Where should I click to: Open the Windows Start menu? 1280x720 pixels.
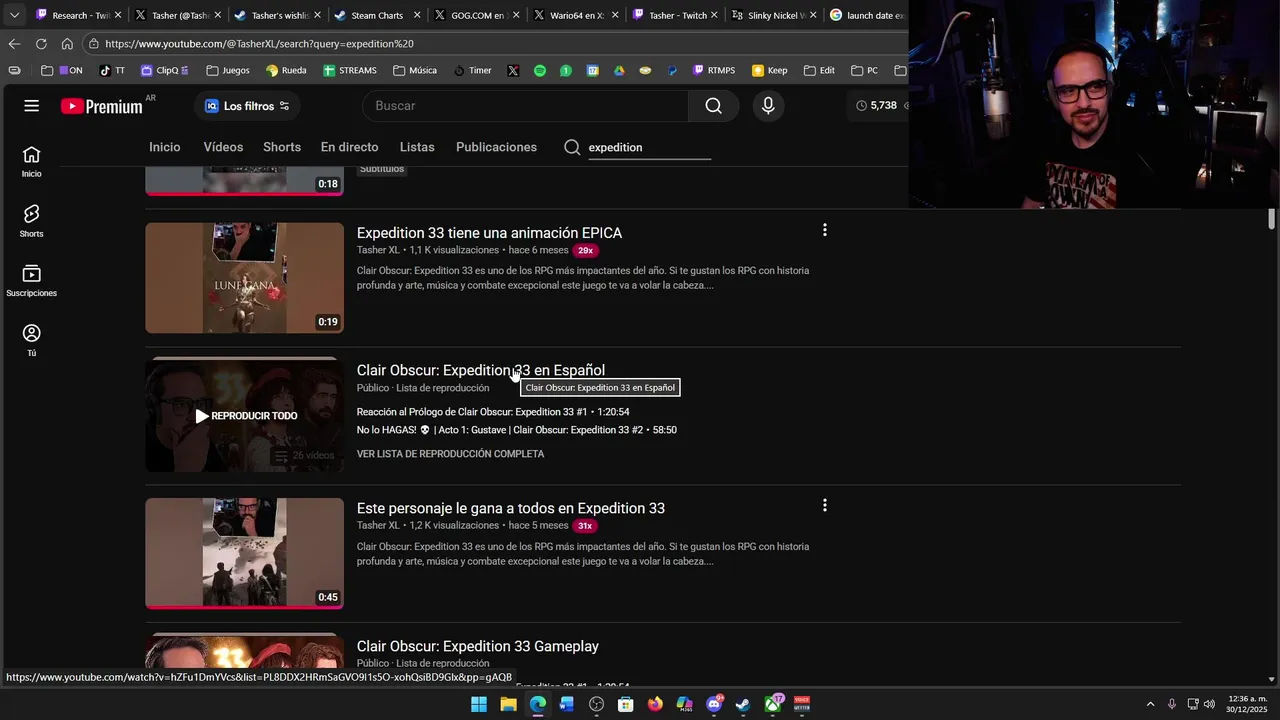[479, 704]
